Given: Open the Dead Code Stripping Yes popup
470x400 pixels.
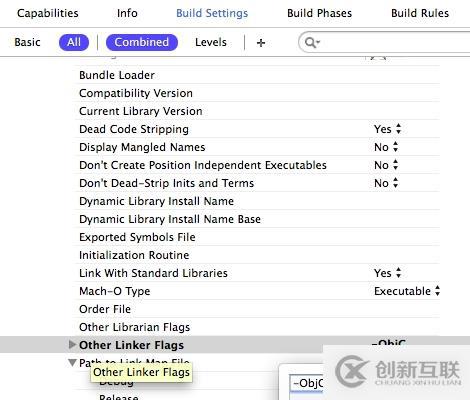Looking at the screenshot, I should (x=387, y=129).
